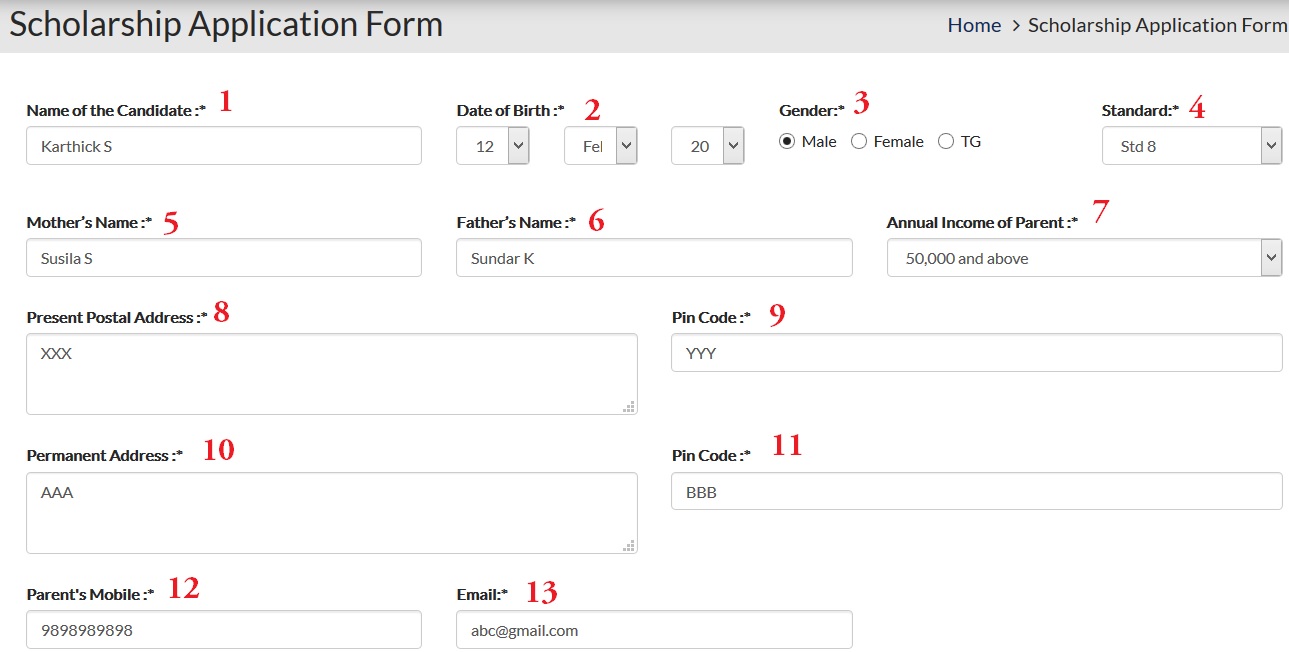Grab the Present Postal Address resize handle
Image resolution: width=1289 pixels, height=652 pixels.
(x=629, y=407)
